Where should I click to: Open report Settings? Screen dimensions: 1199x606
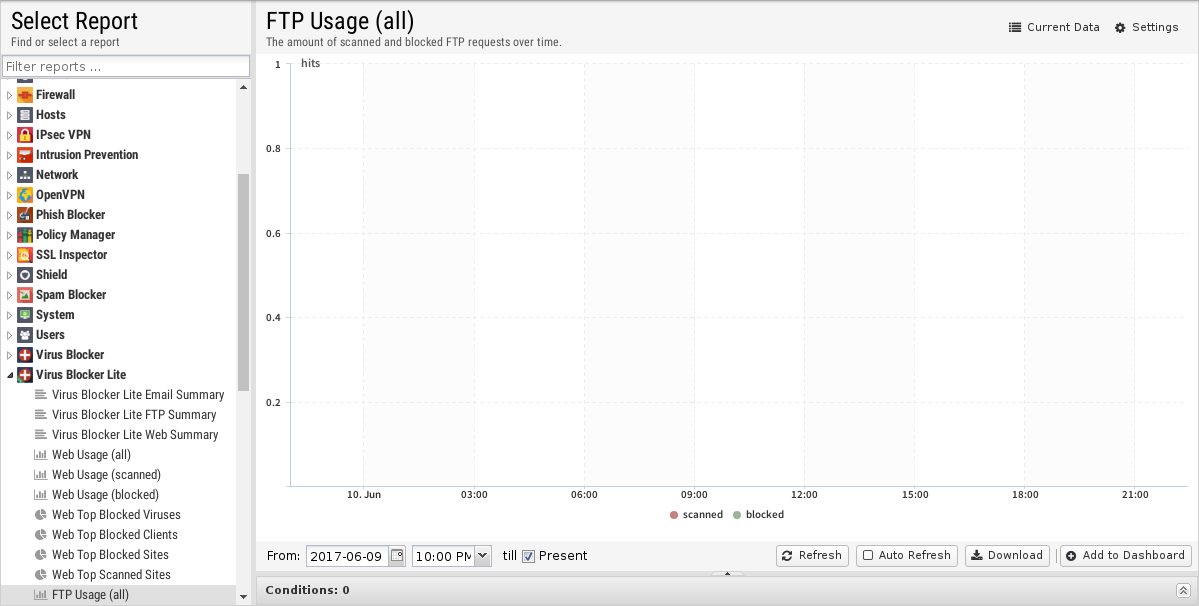coord(1146,28)
